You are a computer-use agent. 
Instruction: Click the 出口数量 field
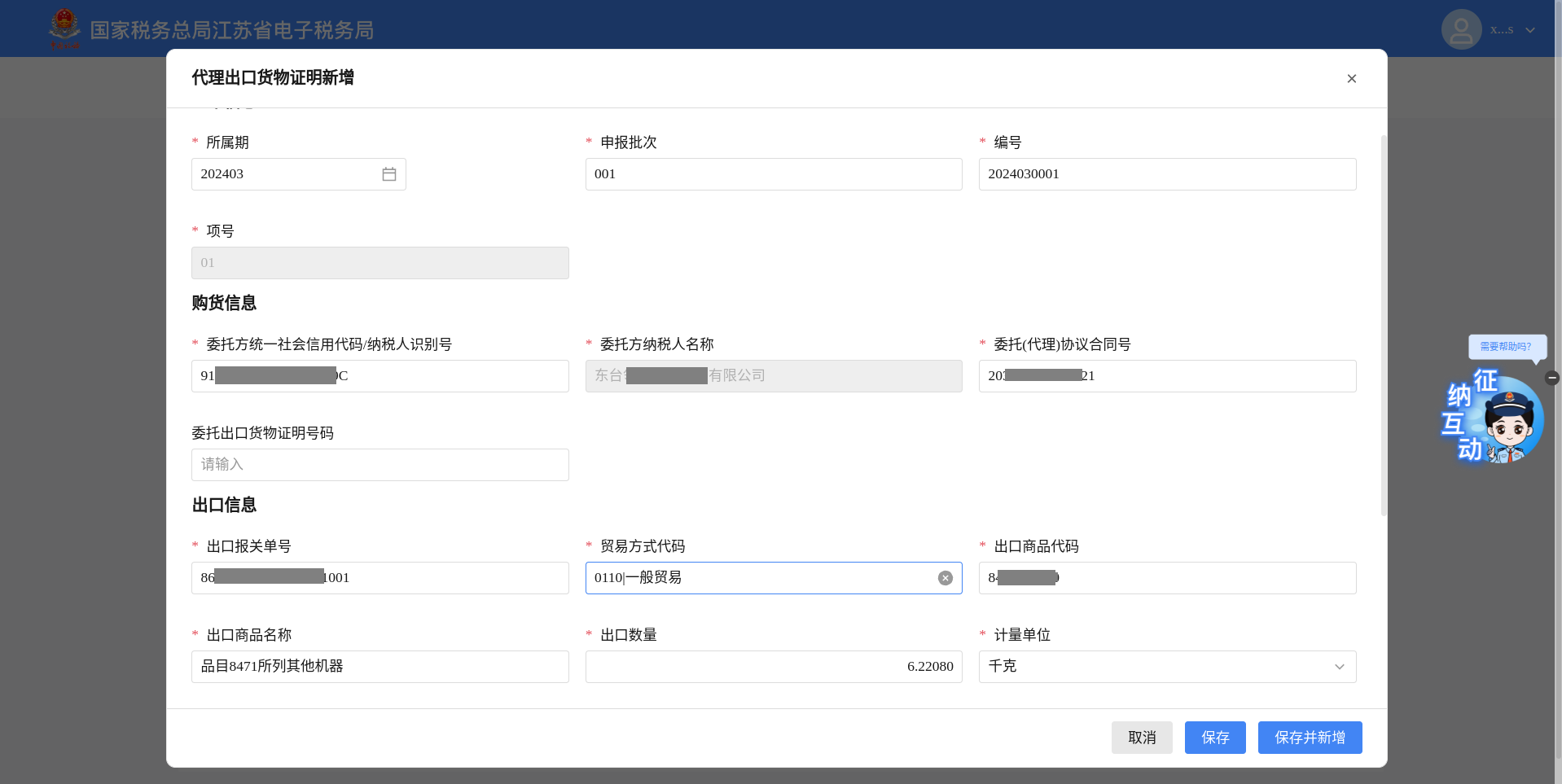[773, 667]
